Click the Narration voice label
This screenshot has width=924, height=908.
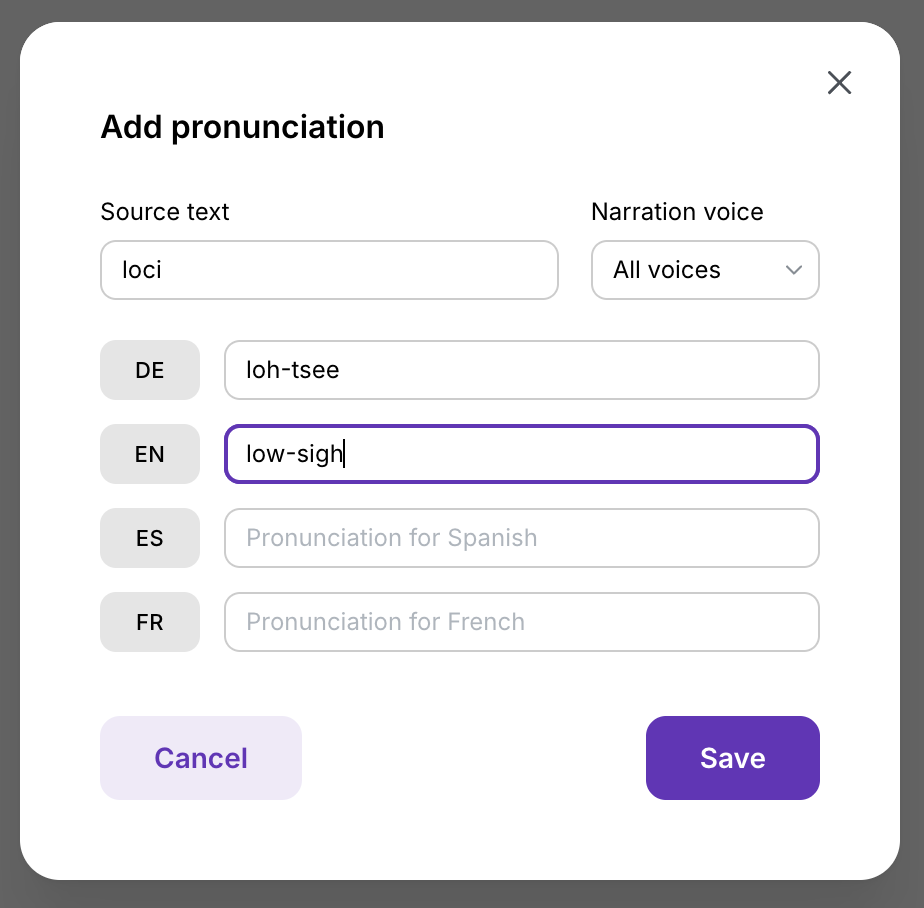pos(677,212)
